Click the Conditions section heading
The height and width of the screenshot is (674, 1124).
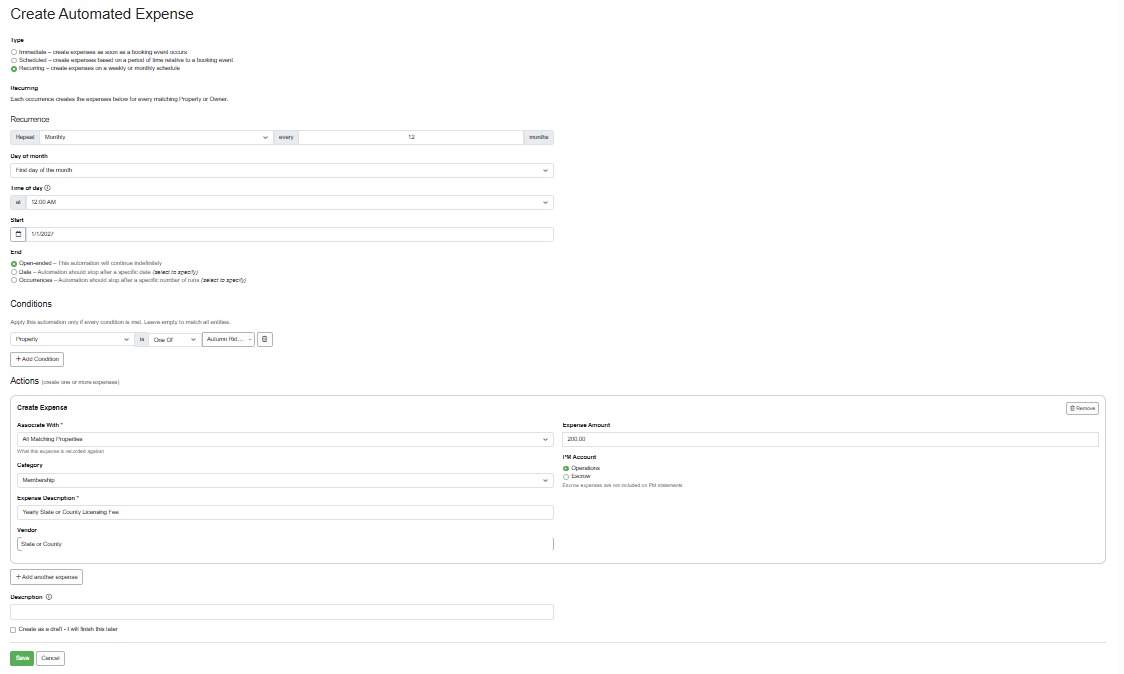click(31, 304)
